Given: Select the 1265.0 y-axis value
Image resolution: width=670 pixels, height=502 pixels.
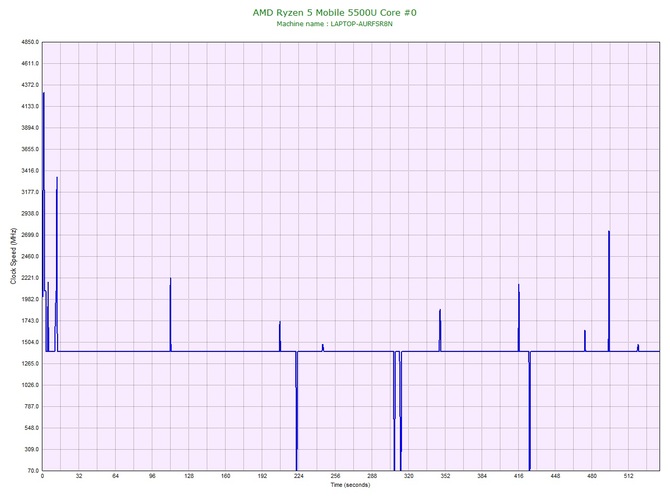Looking at the screenshot, I should [30, 364].
